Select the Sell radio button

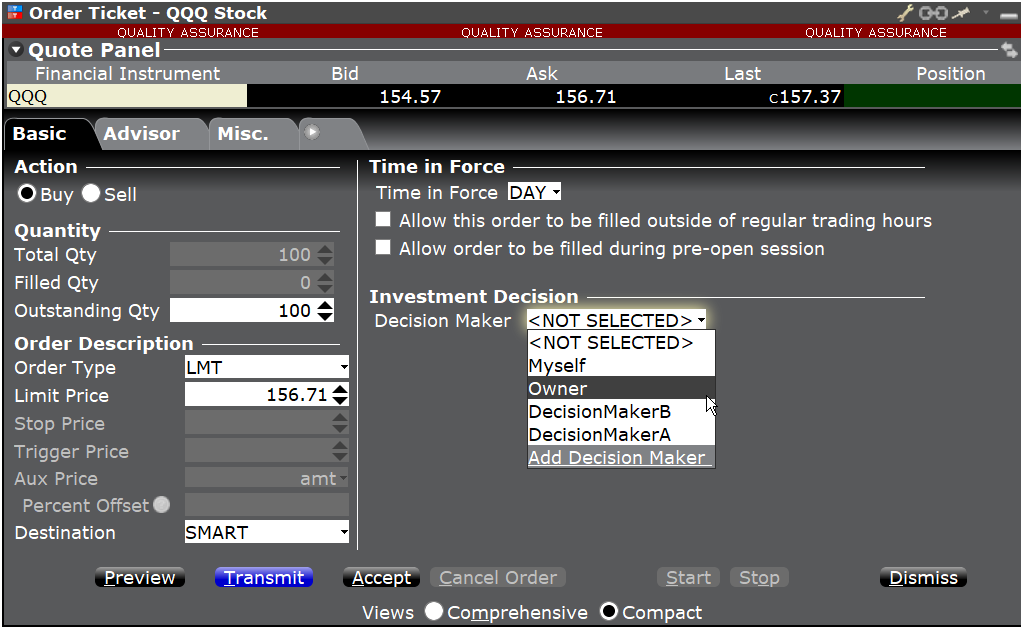click(91, 195)
